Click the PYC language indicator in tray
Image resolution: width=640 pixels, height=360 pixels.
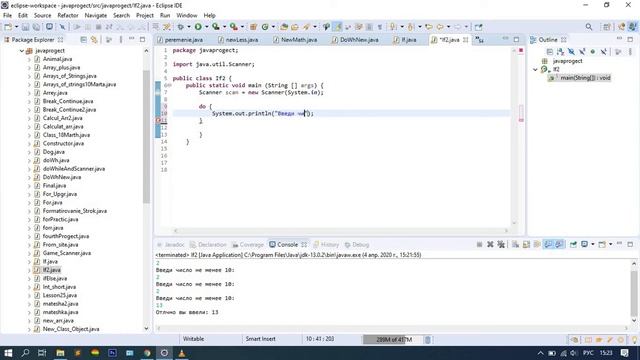pyautogui.click(x=588, y=353)
